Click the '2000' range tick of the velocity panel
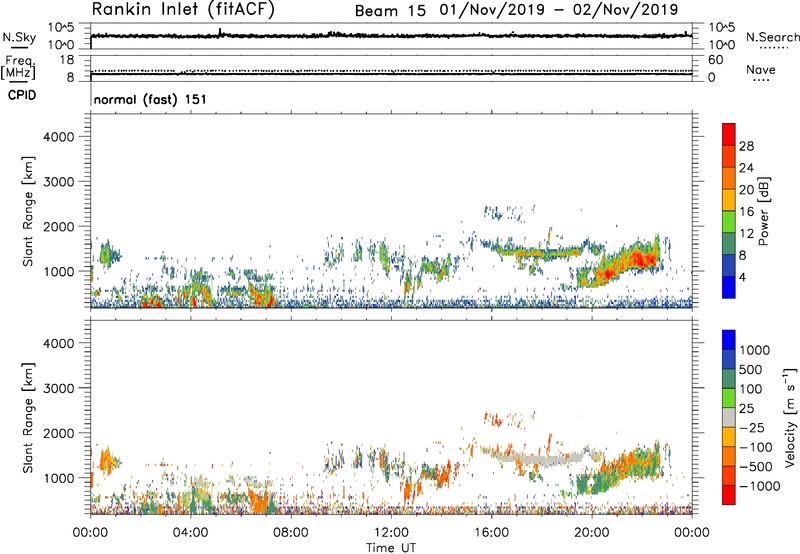800x554 pixels. tap(59, 433)
